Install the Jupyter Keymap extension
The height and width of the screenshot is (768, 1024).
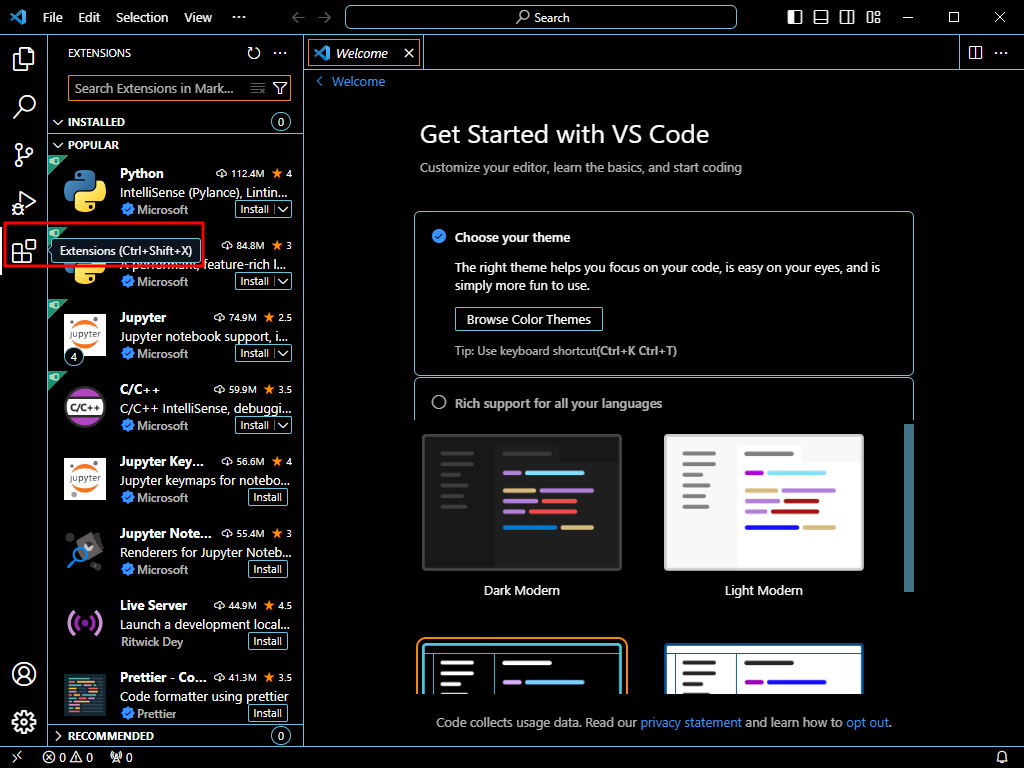click(x=268, y=497)
